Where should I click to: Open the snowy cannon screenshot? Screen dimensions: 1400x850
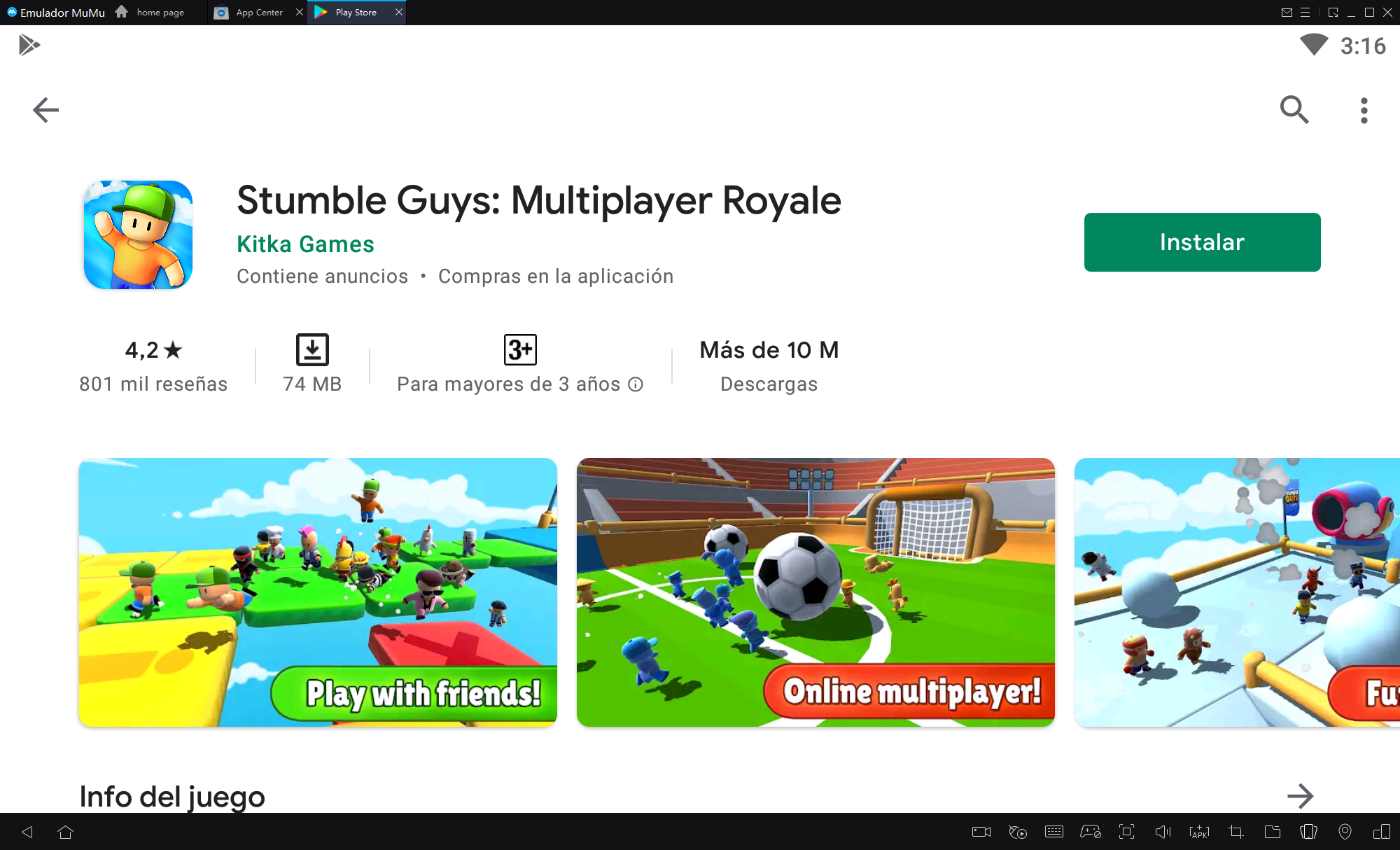pyautogui.click(x=1237, y=592)
